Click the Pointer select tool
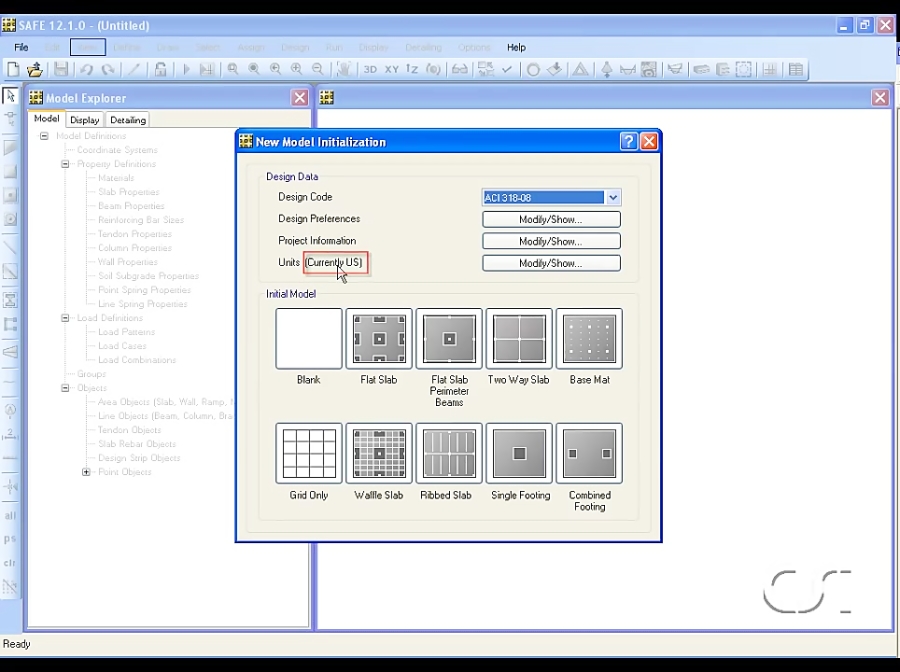The width and height of the screenshot is (900, 672). point(10,95)
